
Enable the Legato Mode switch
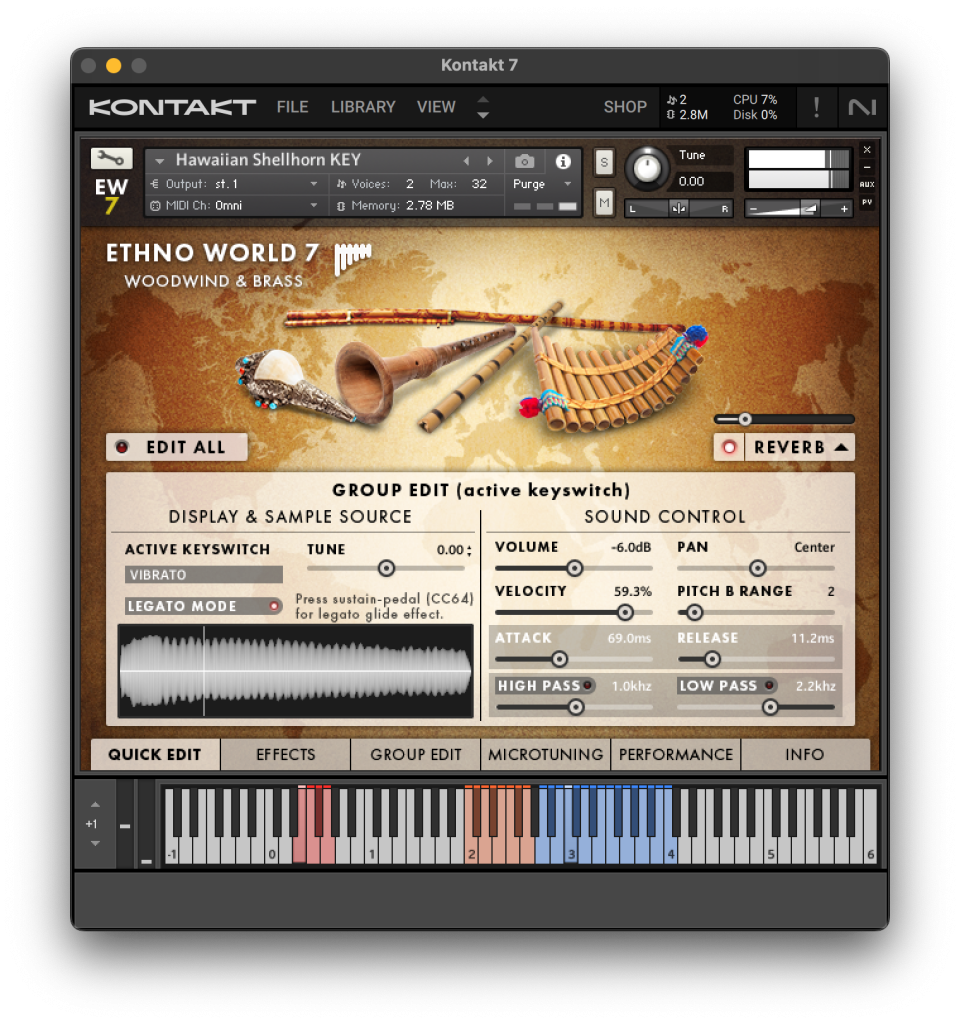click(x=273, y=606)
